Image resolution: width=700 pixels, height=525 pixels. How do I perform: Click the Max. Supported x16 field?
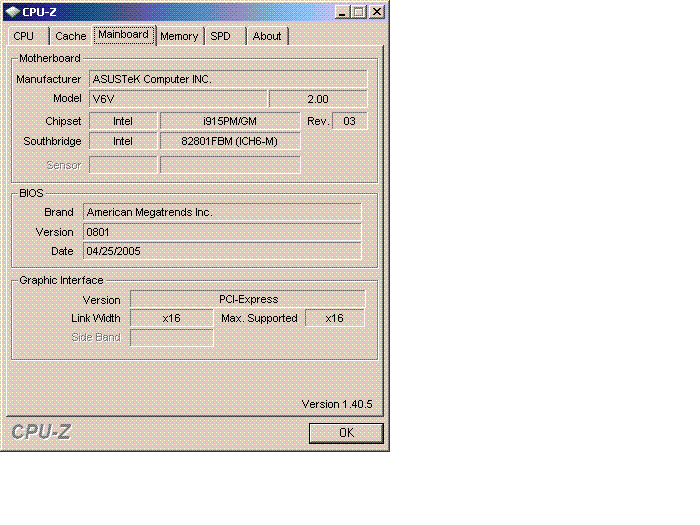pos(334,318)
